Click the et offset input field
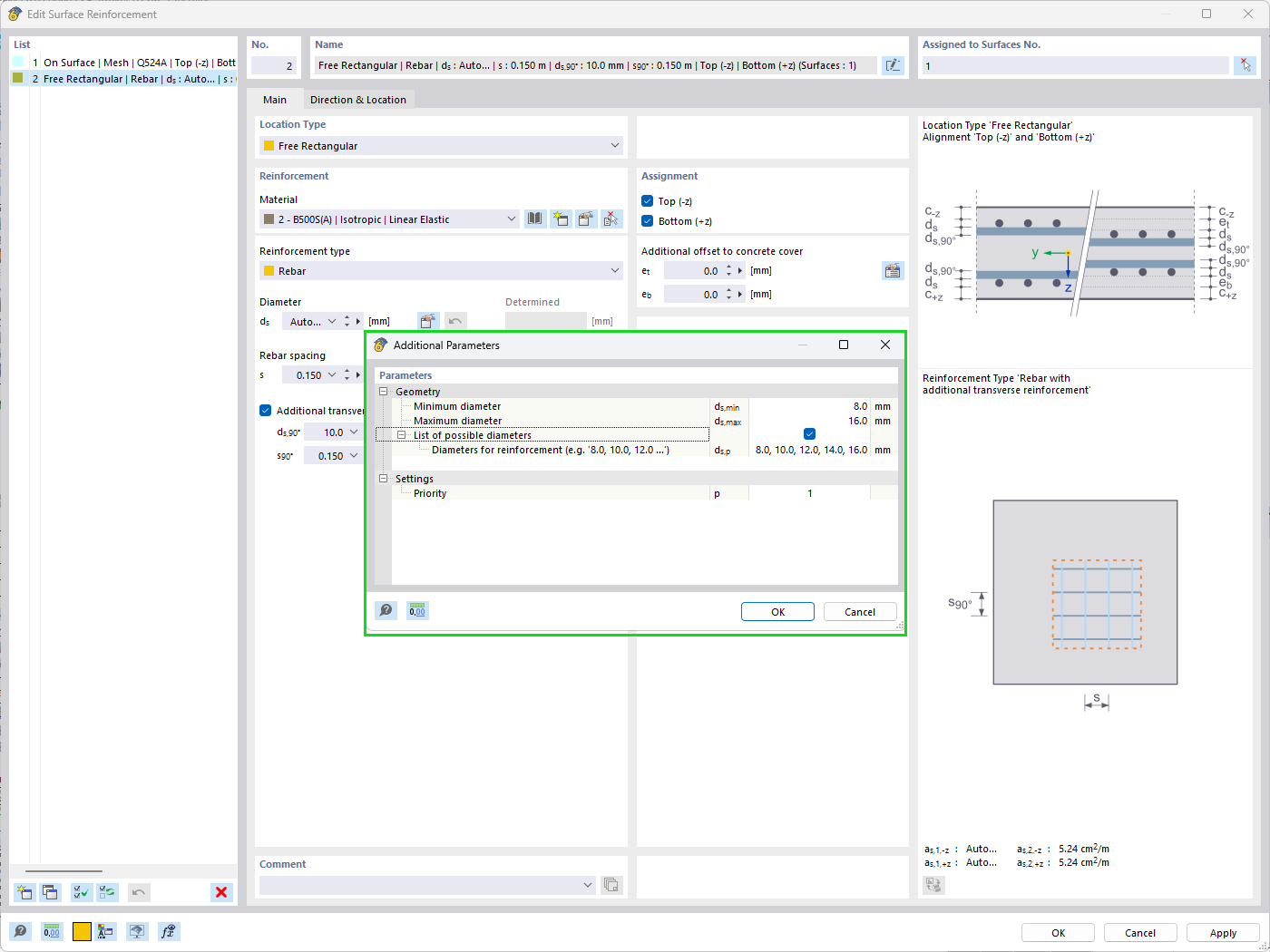This screenshot has width=1270, height=952. pyautogui.click(x=693, y=271)
